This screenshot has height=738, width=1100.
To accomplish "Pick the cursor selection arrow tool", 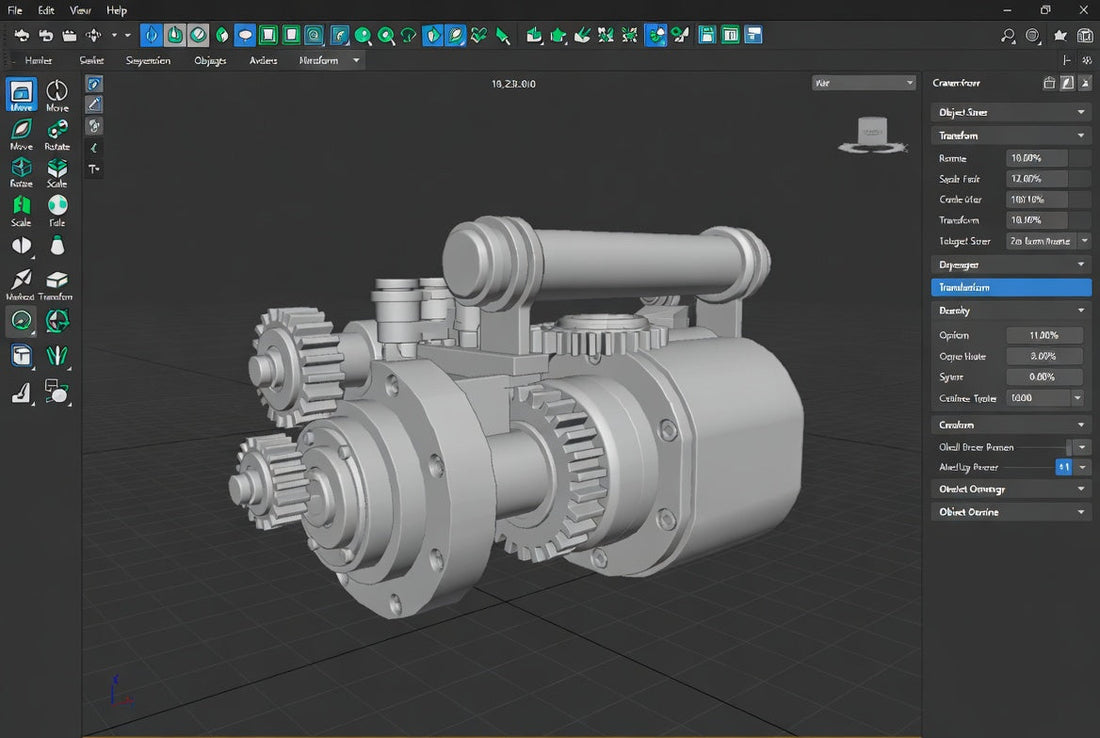I will [x=504, y=35].
